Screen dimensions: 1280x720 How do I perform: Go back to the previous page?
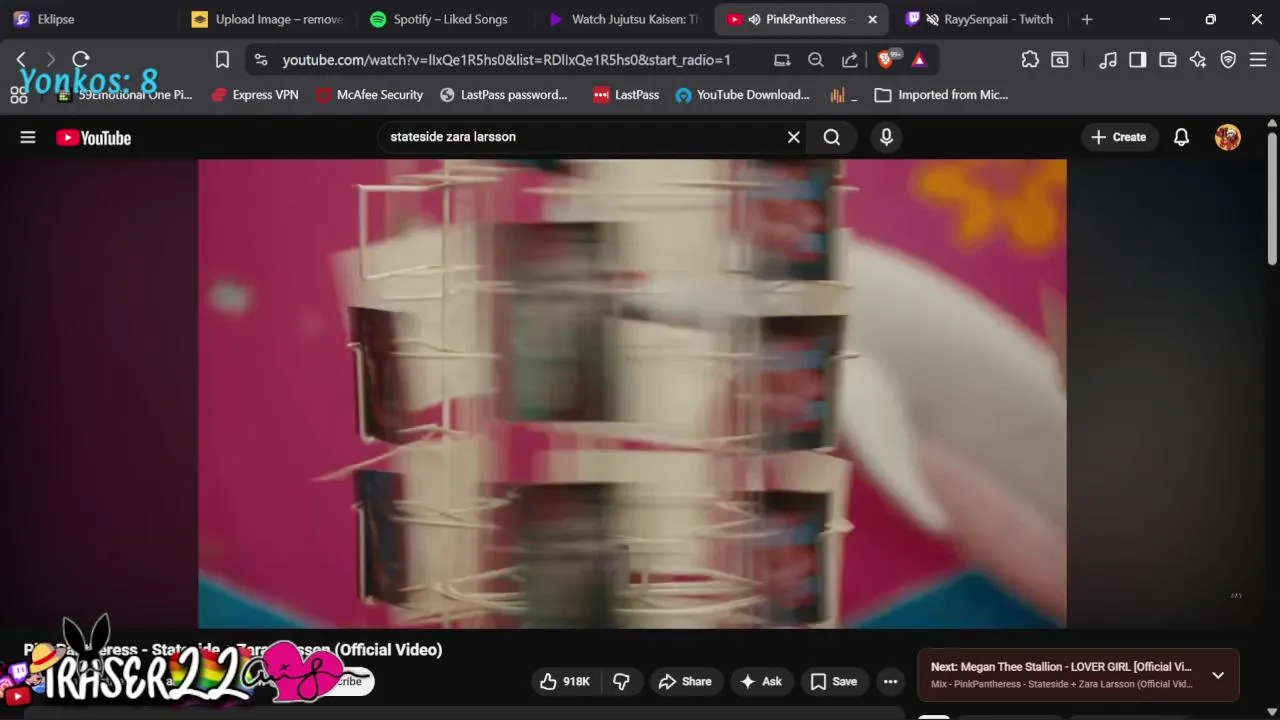click(21, 60)
